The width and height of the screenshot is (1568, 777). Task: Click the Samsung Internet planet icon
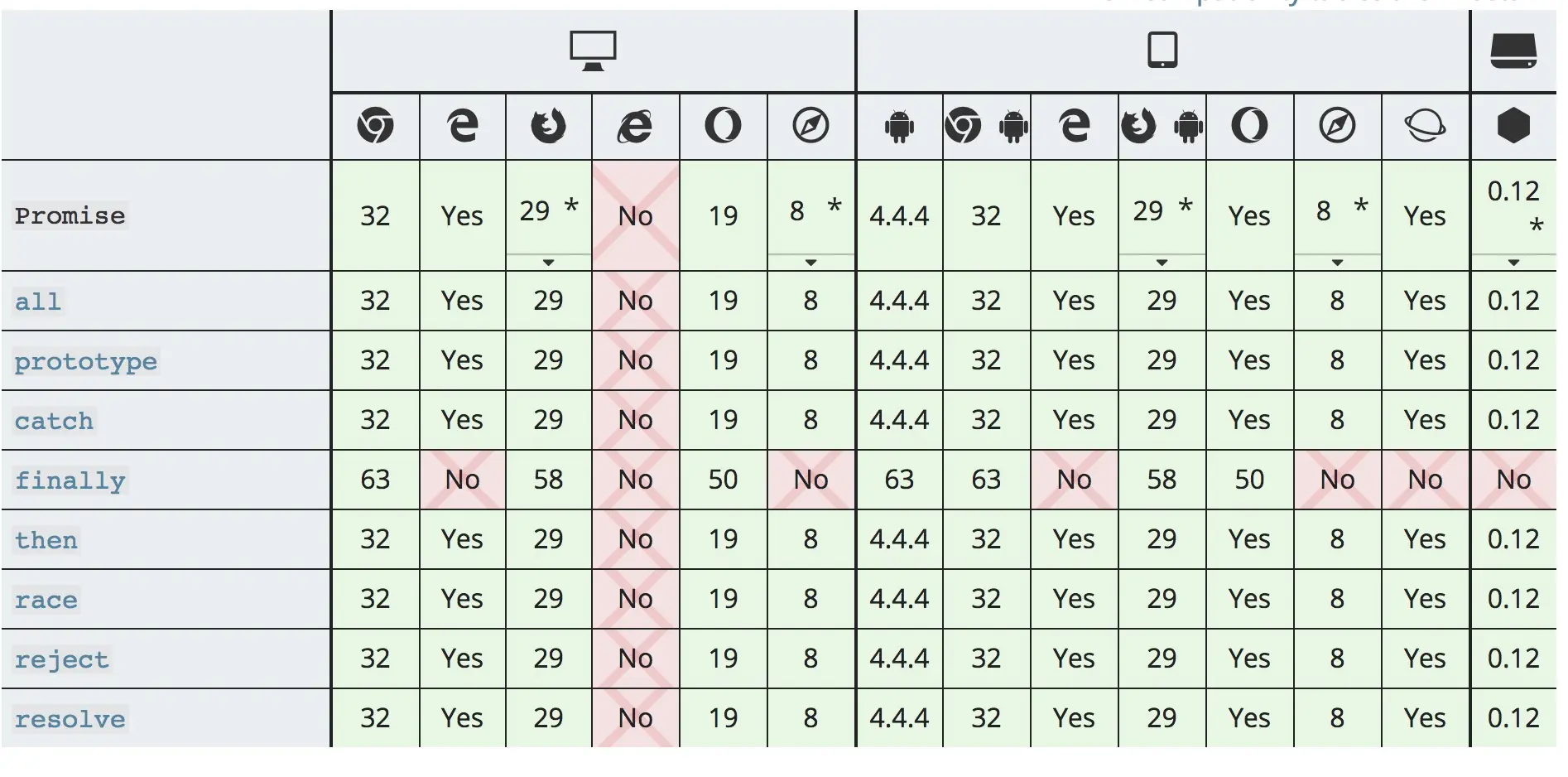click(1425, 126)
